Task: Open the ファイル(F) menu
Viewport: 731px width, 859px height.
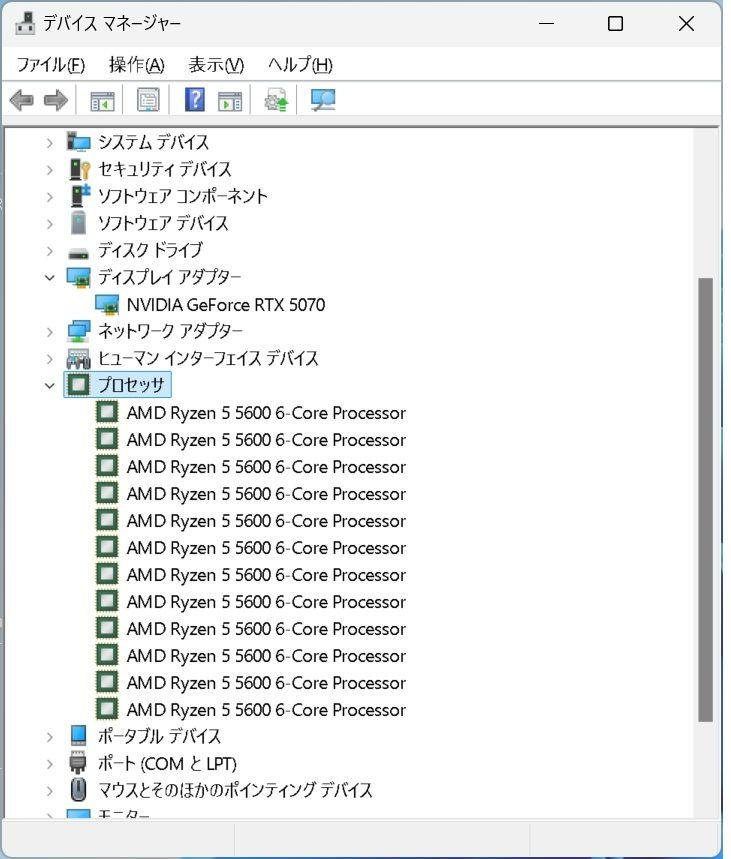Action: click(51, 65)
